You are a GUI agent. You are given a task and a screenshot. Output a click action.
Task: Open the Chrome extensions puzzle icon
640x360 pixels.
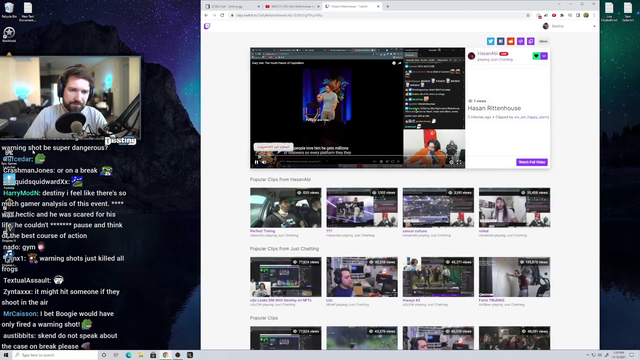pos(562,15)
